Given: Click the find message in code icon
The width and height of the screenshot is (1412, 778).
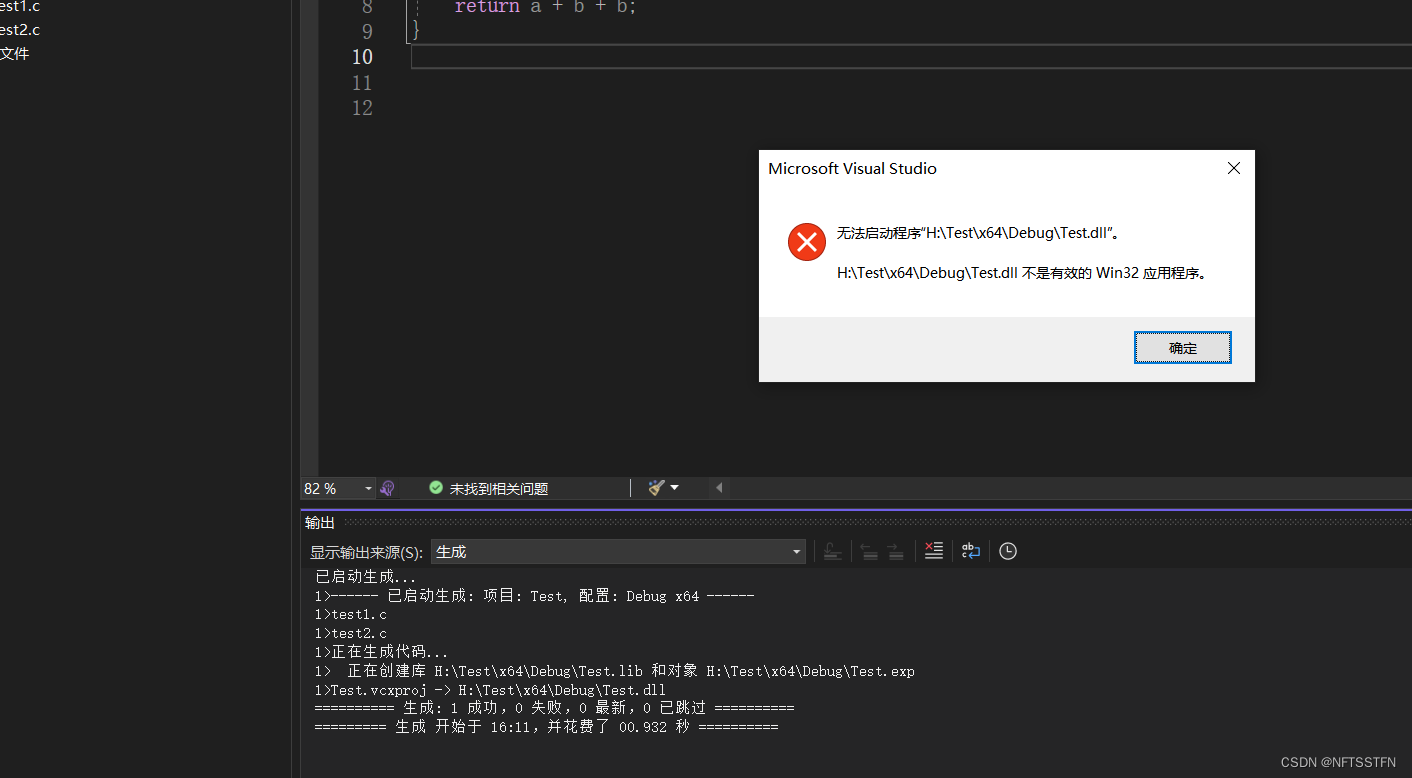Looking at the screenshot, I should (832, 551).
